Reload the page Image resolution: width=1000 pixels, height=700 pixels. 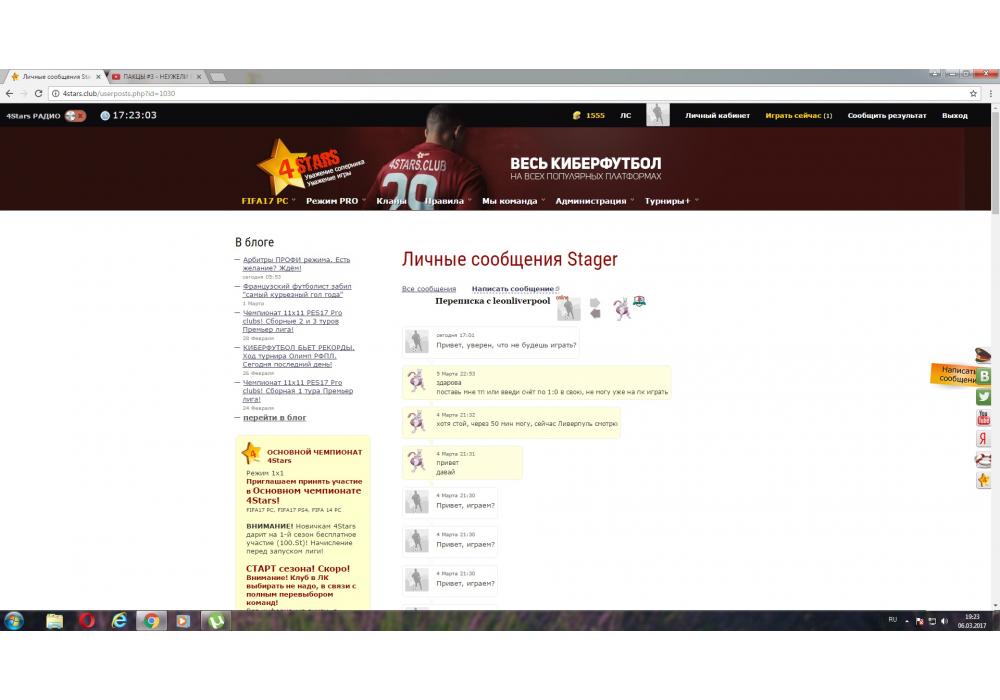pyautogui.click(x=38, y=93)
